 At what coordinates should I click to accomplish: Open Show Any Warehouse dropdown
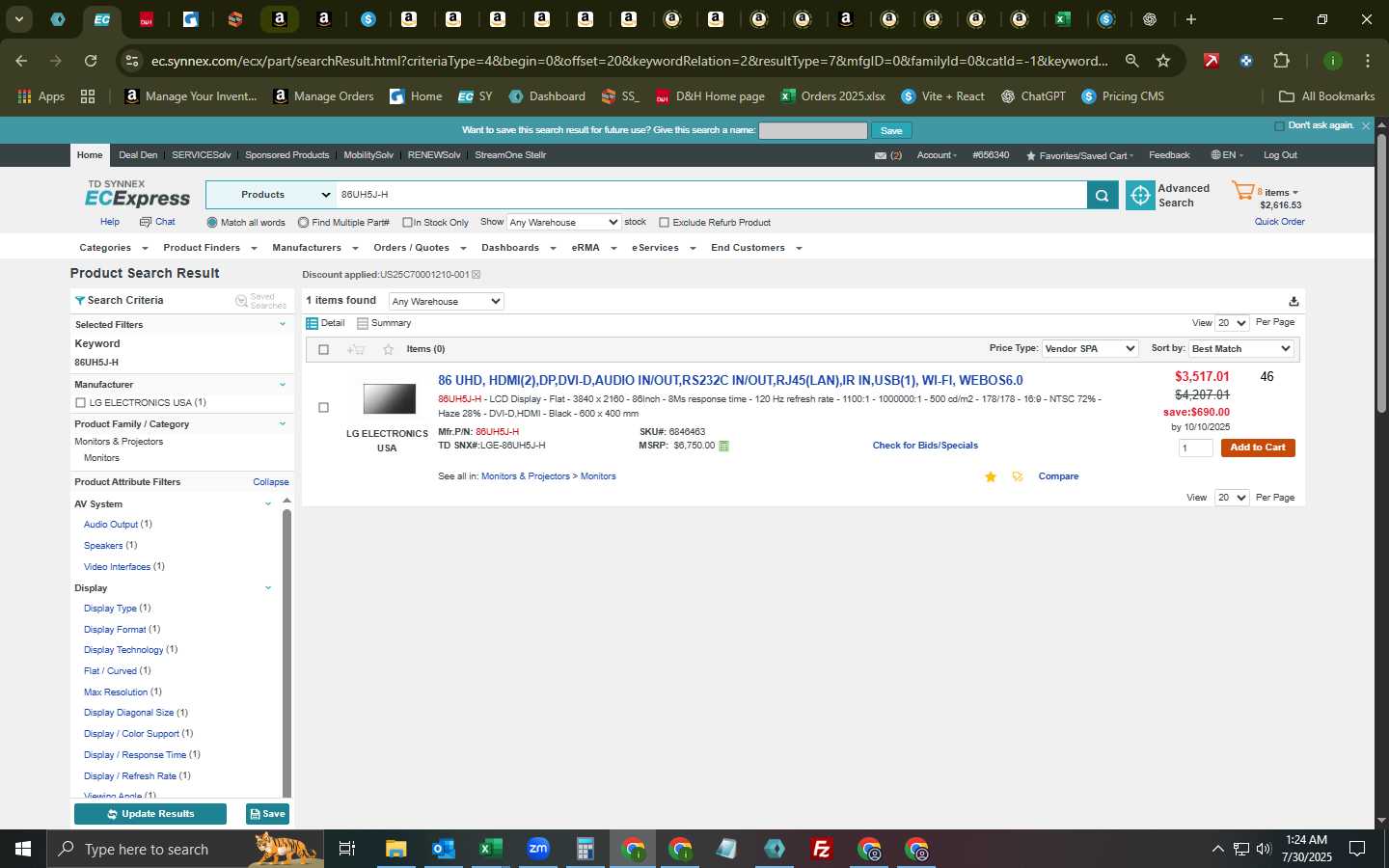pyautogui.click(x=564, y=222)
